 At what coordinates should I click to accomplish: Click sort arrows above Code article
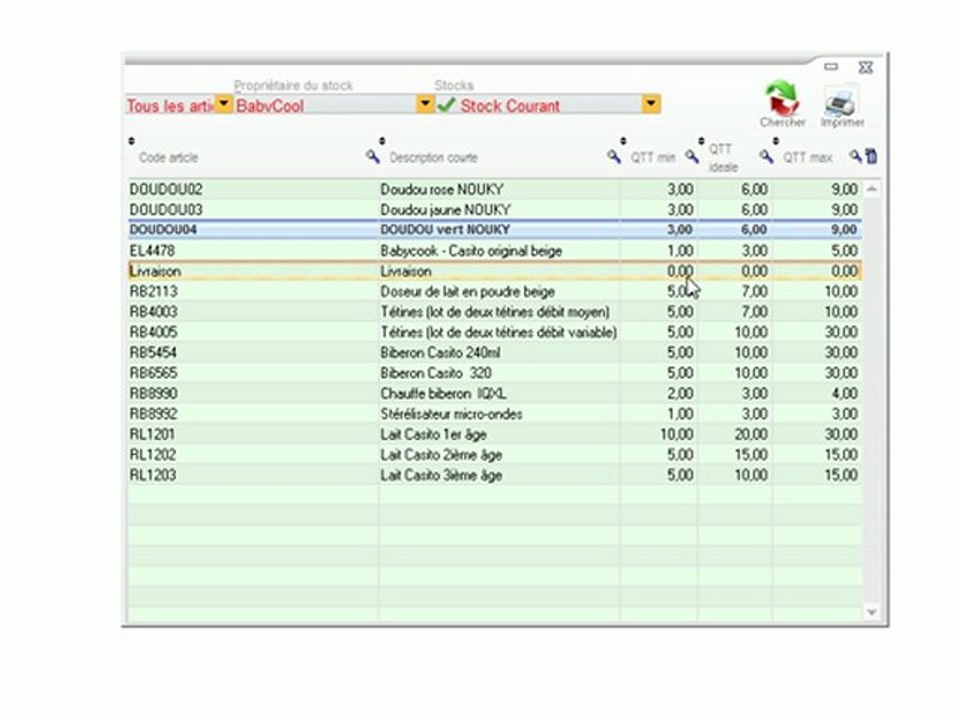tap(132, 141)
